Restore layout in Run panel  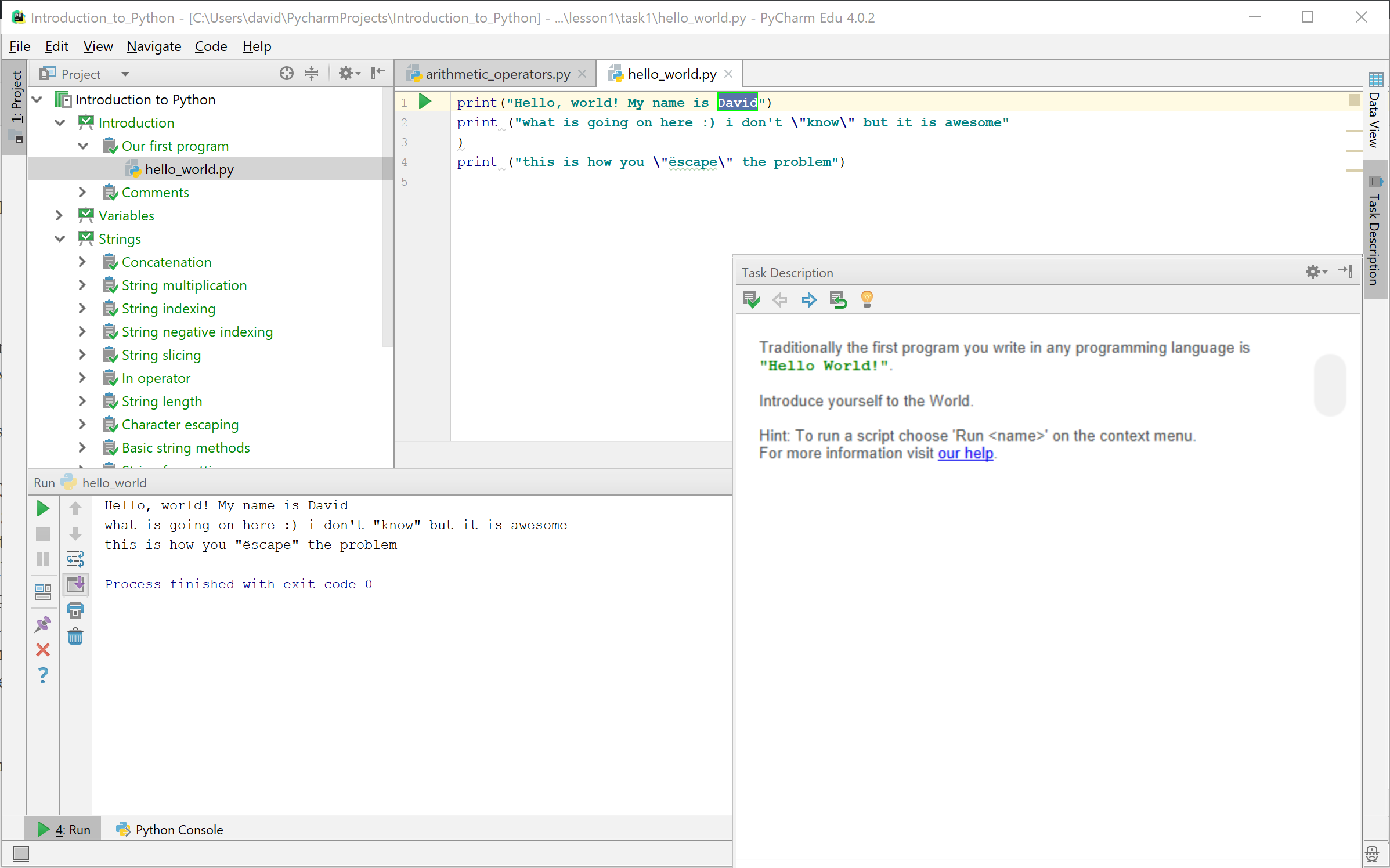coord(43,592)
